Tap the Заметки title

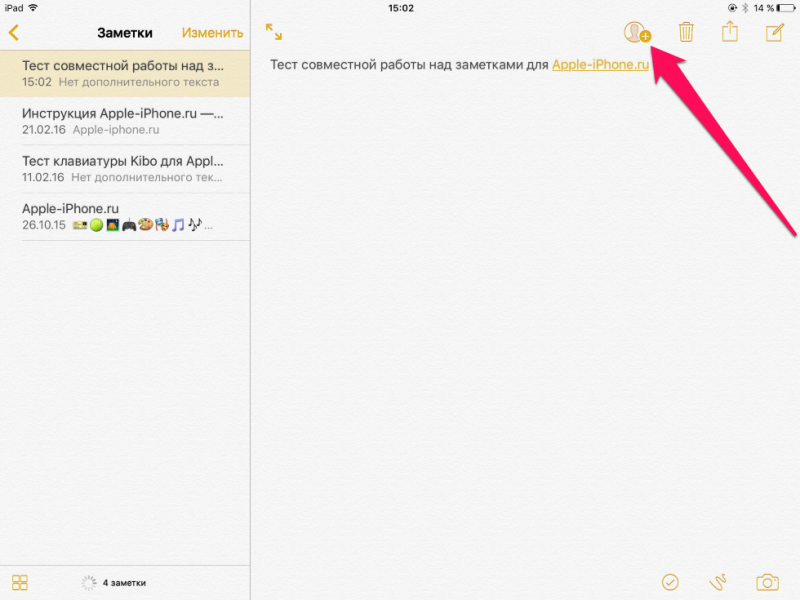[124, 33]
